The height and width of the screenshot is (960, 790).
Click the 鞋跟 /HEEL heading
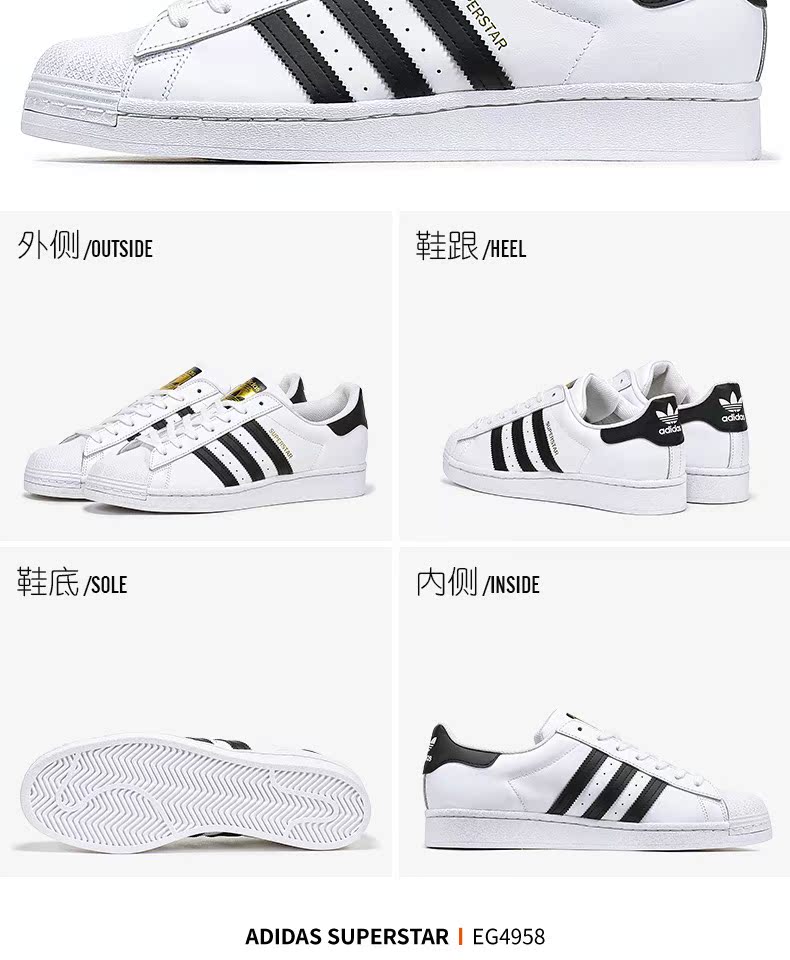pos(471,246)
